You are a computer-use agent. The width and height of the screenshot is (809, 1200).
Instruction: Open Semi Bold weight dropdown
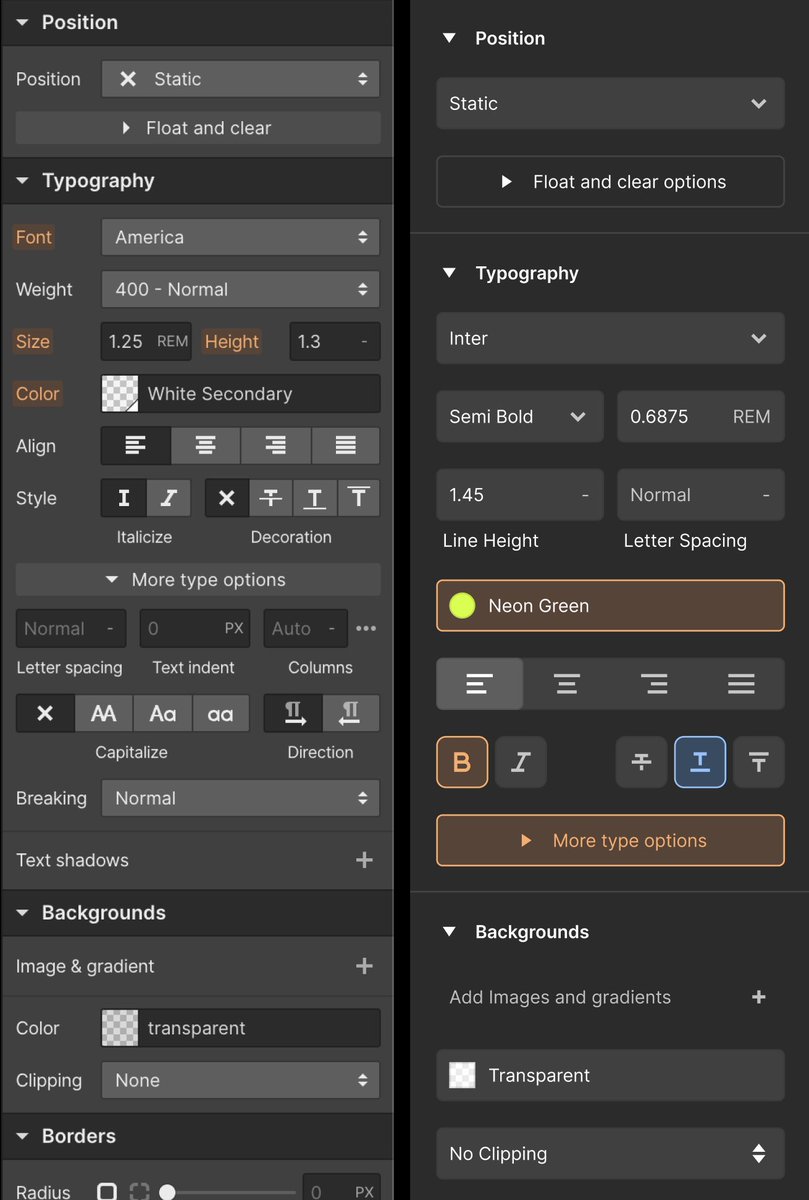point(520,417)
